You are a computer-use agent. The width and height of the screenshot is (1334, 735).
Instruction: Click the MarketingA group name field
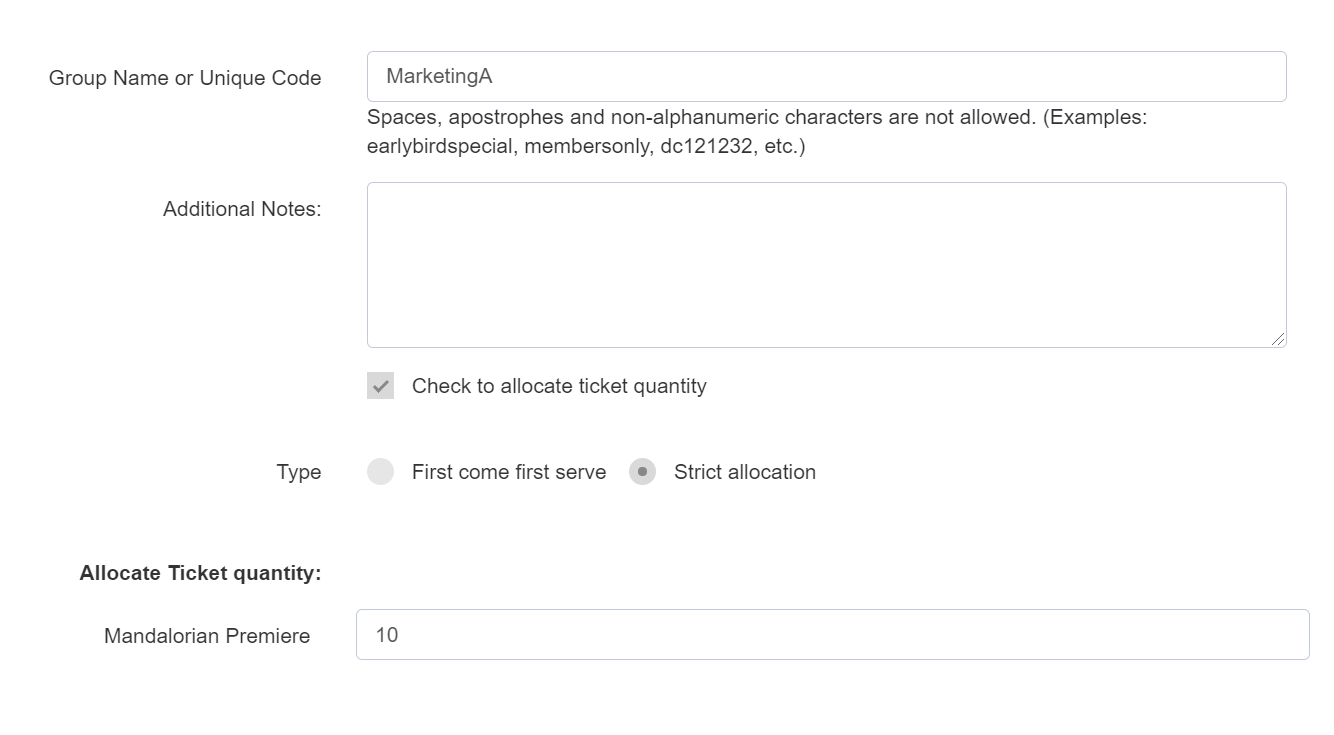(826, 77)
